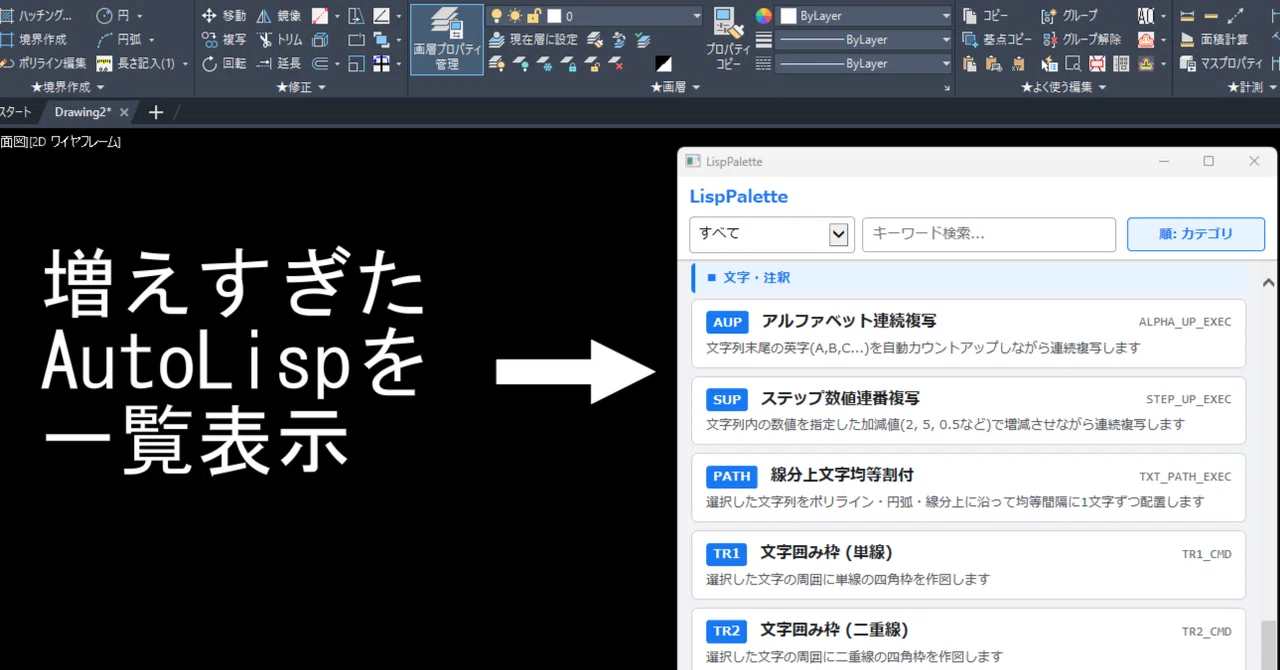Click the STEP_UP_EXEC command name
The height and width of the screenshot is (670, 1280).
point(1189,399)
